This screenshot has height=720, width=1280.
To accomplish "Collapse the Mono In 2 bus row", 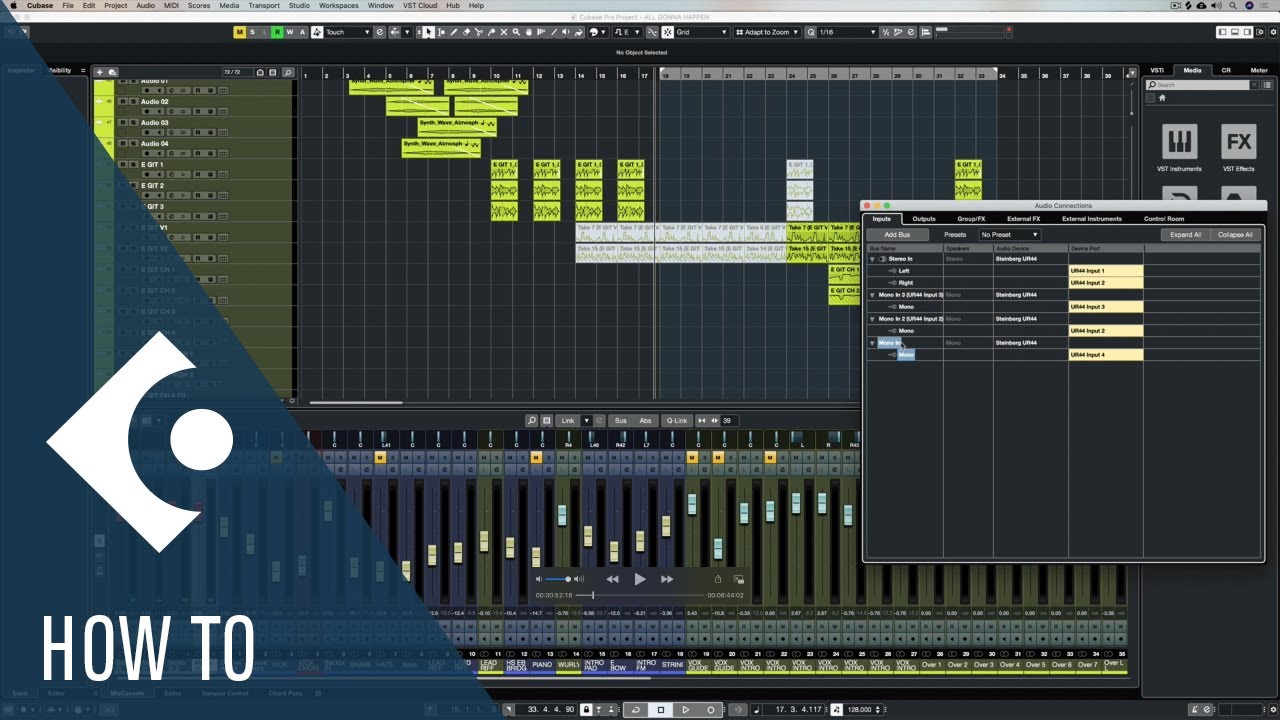I will point(872,319).
